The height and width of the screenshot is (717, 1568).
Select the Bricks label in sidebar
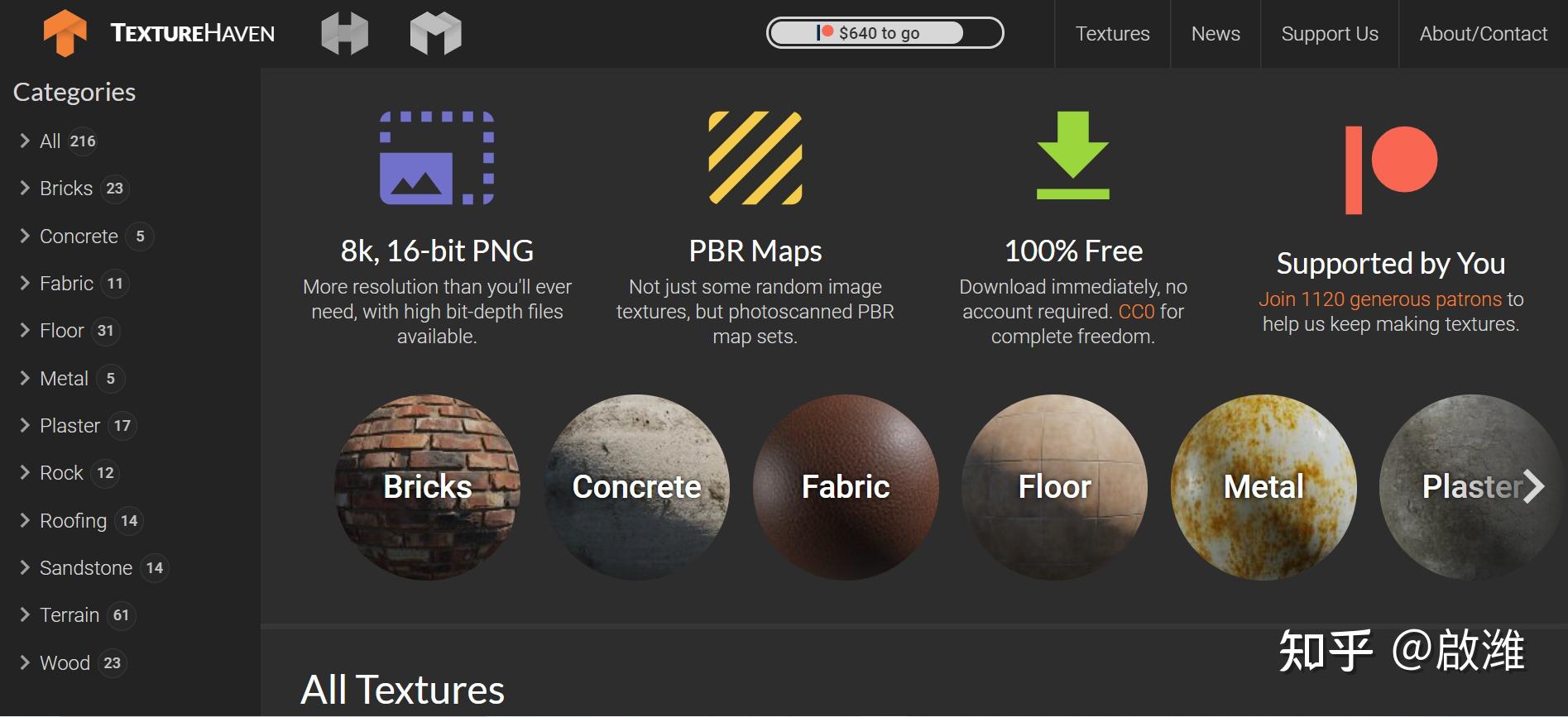[x=66, y=189]
